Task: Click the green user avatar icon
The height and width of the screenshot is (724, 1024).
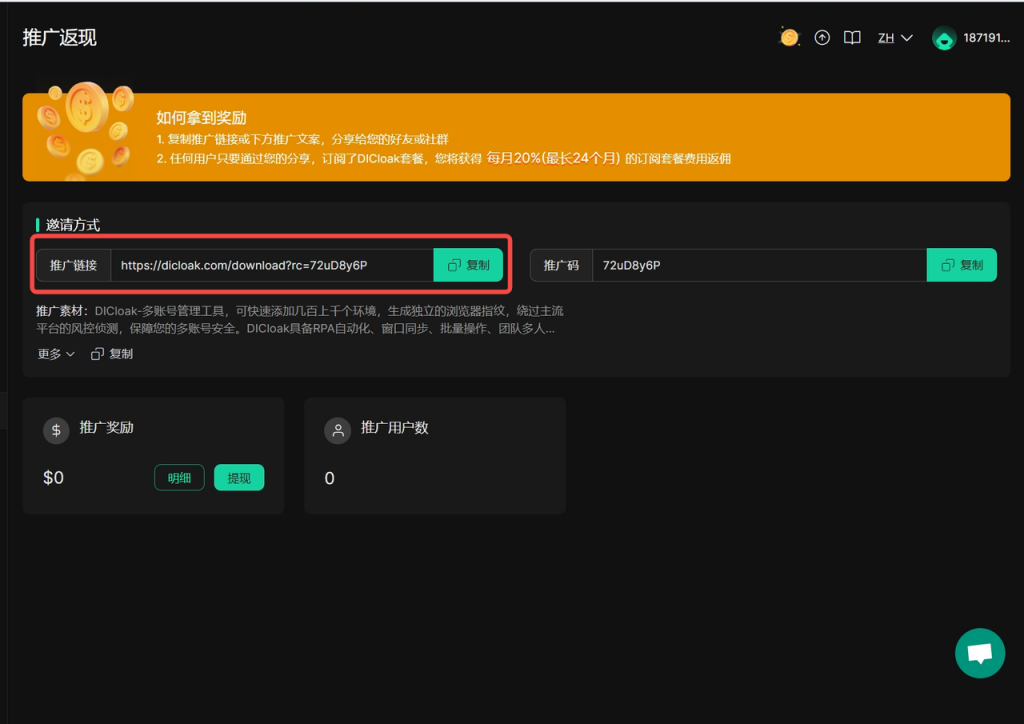Action: coord(944,39)
